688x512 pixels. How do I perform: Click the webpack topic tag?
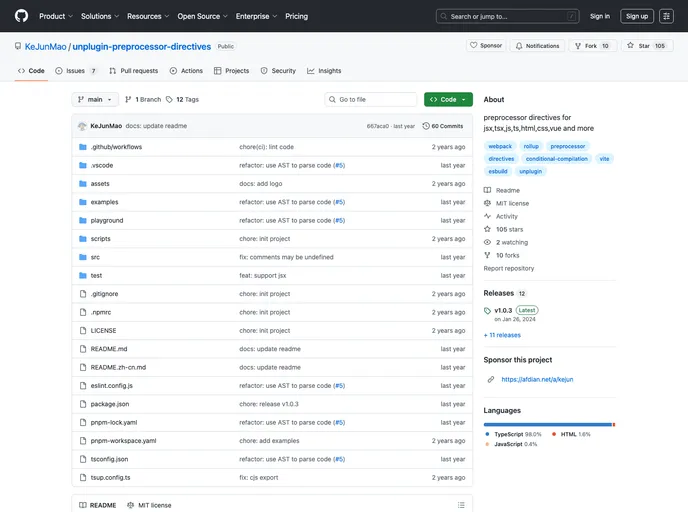pos(500,146)
